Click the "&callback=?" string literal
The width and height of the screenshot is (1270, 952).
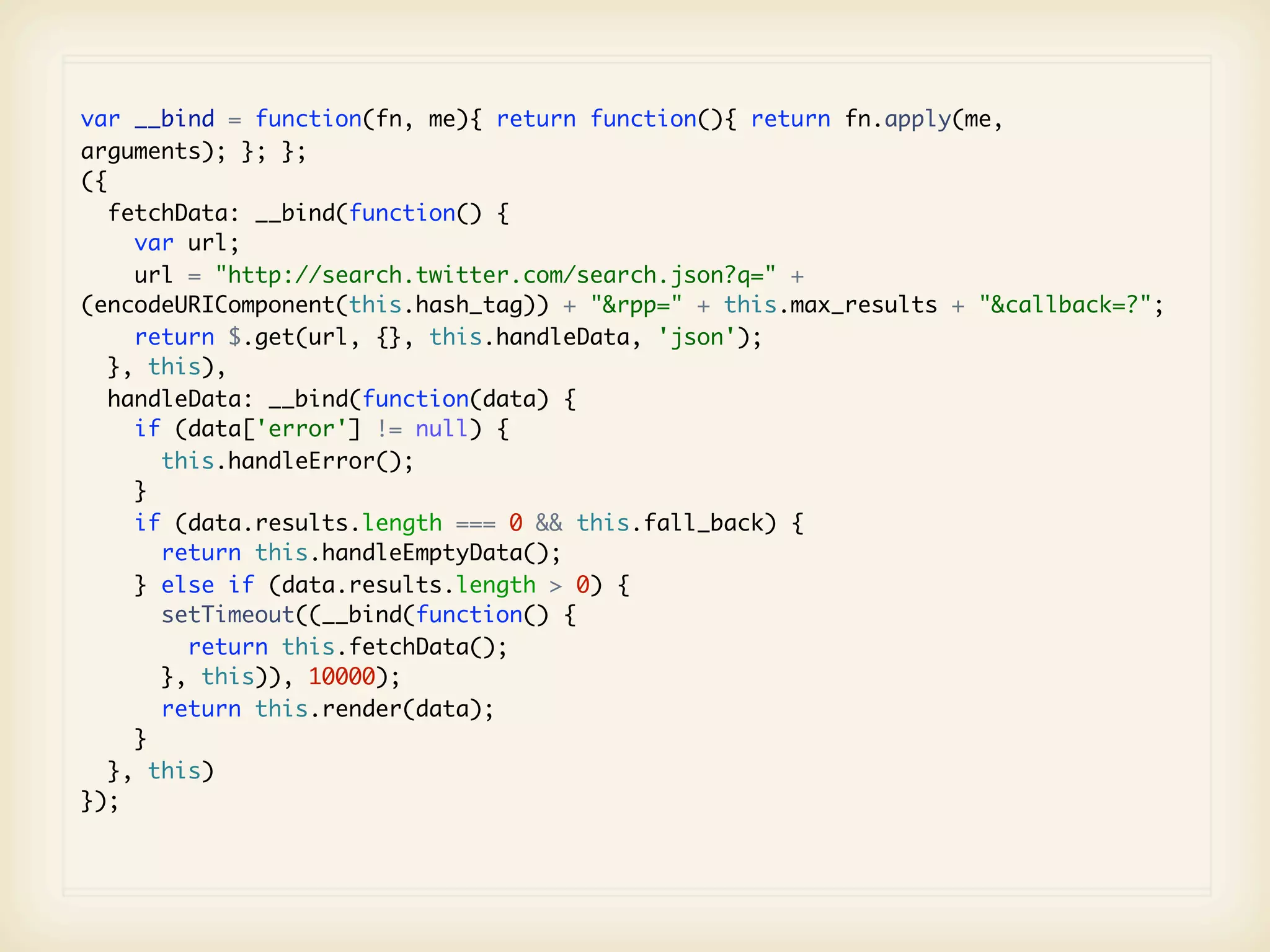coord(1064,305)
